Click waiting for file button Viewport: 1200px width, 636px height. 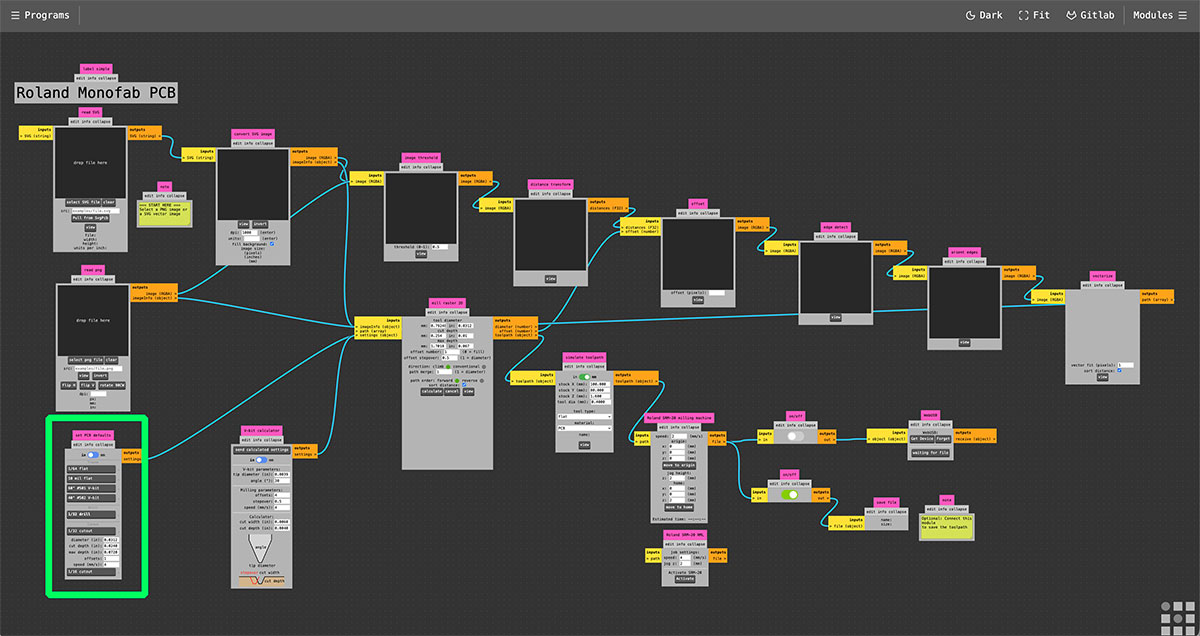931,452
